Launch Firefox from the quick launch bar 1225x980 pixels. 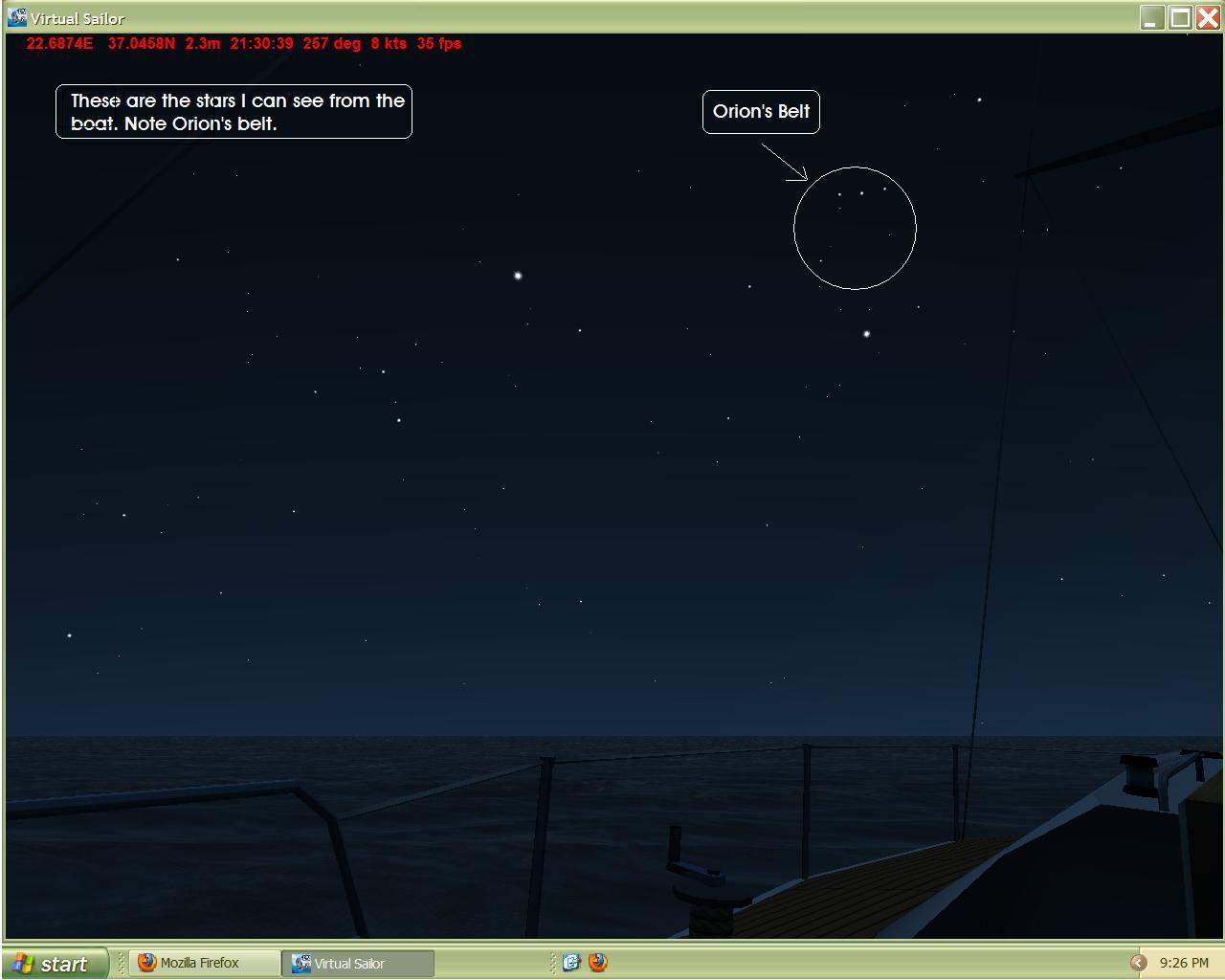[x=598, y=963]
